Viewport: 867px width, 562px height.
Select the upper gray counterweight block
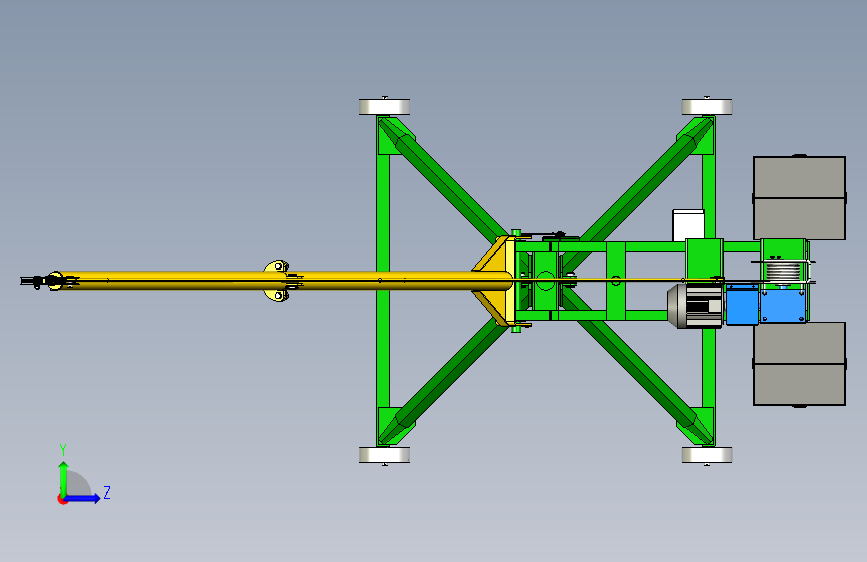pyautogui.click(x=800, y=198)
